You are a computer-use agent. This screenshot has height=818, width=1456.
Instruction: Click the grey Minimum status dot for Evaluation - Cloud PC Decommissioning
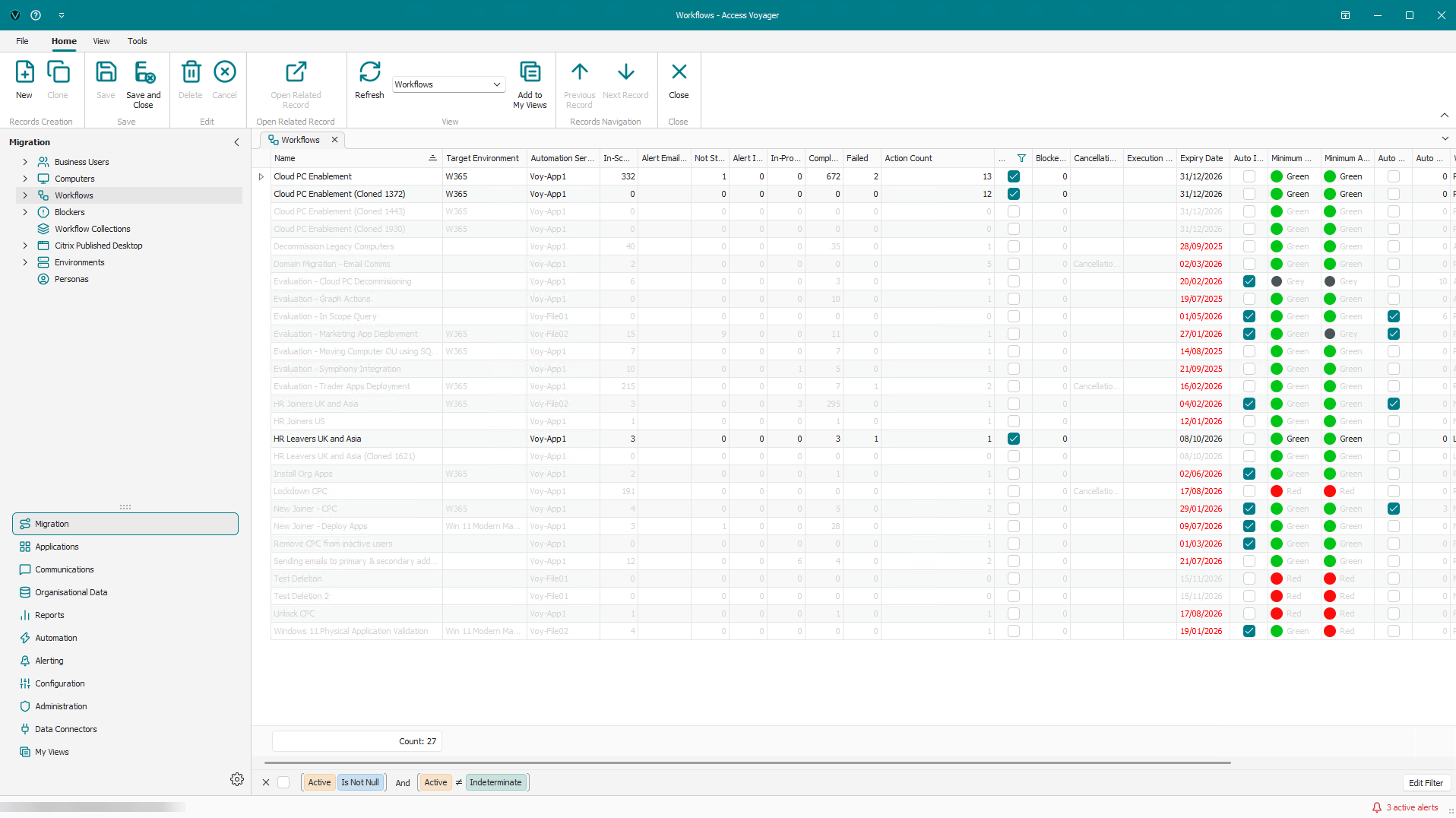(1277, 281)
